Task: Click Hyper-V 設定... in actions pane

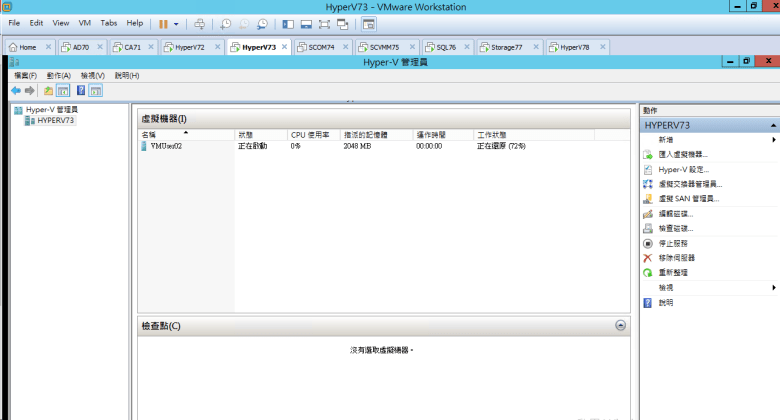Action: [683, 170]
